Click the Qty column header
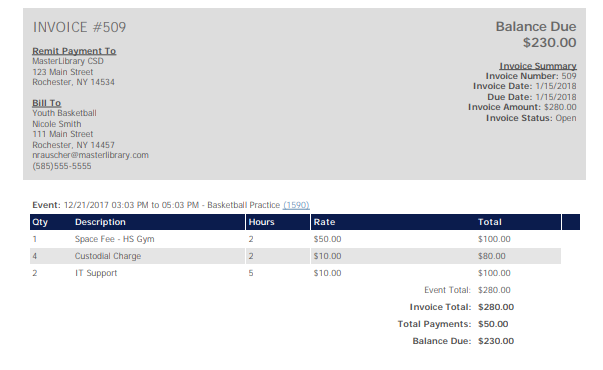603x370 pixels. point(40,222)
